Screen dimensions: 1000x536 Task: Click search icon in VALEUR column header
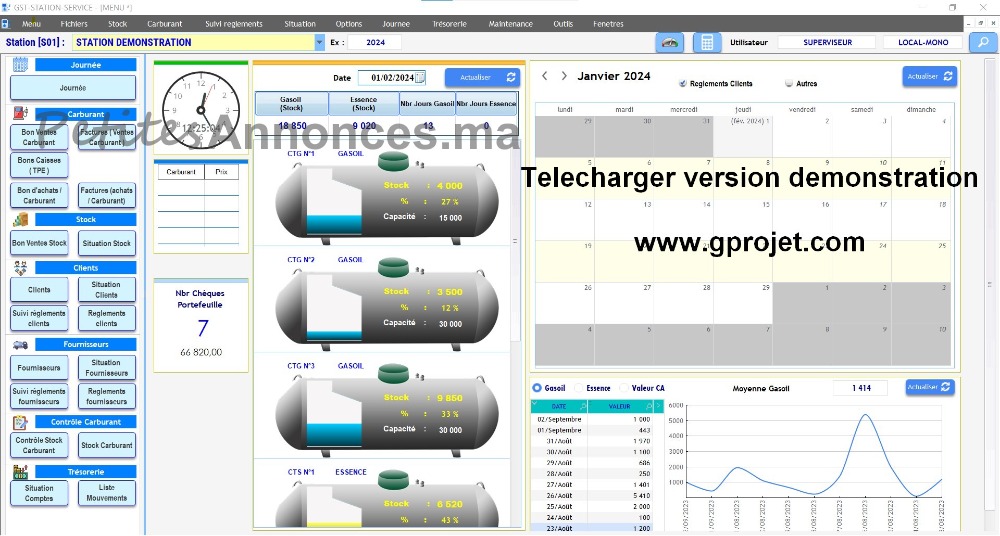[649, 406]
